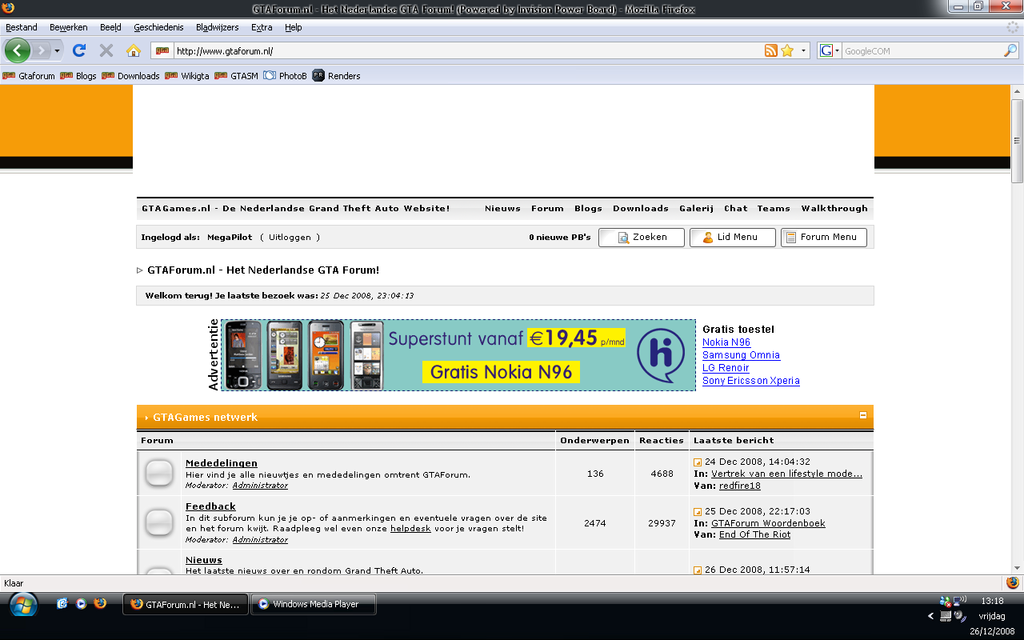Image resolution: width=1024 pixels, height=640 pixels.
Task: Open the taskbar clock showing 13:18
Action: point(991,601)
